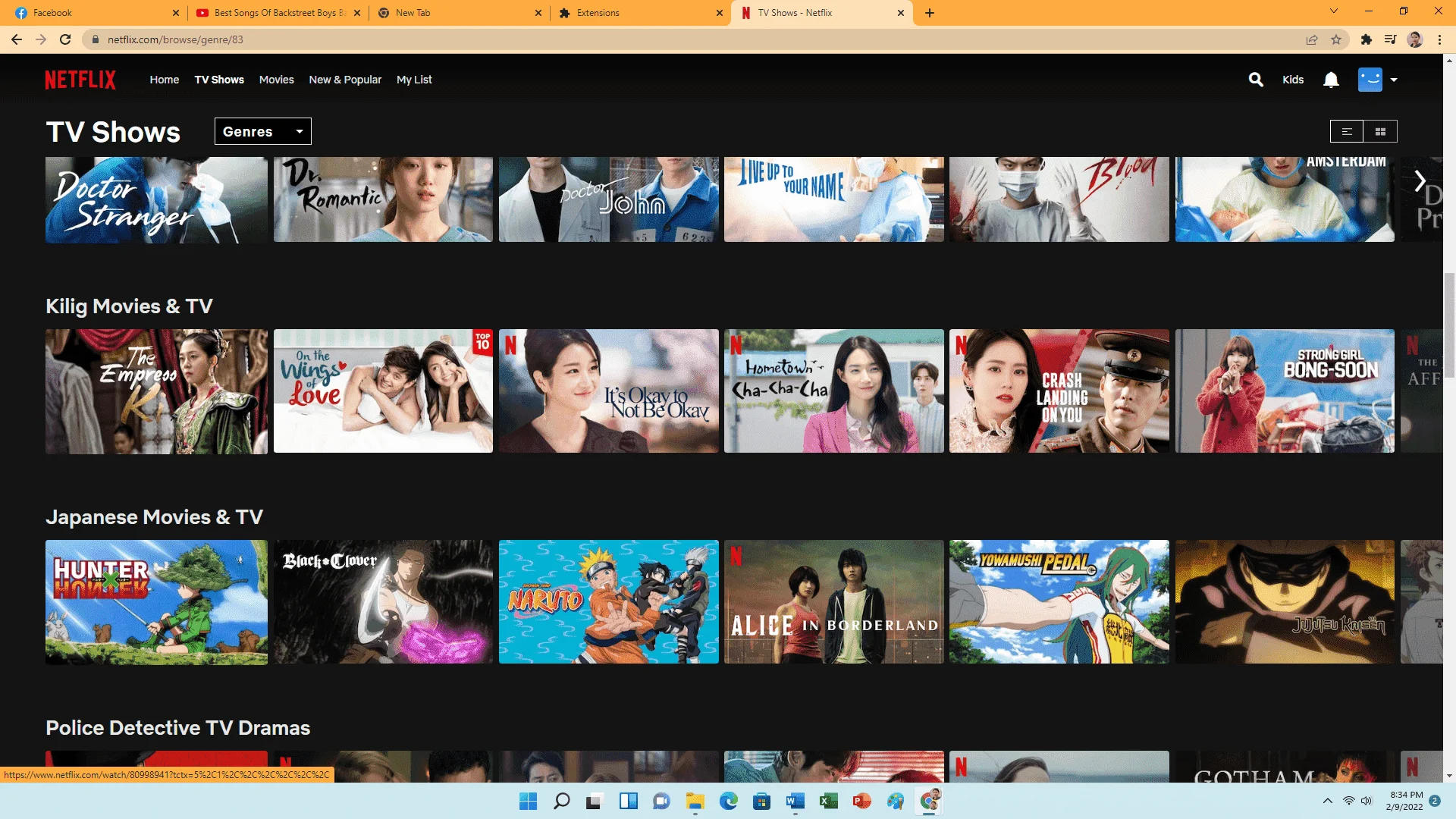The height and width of the screenshot is (819, 1456).
Task: Open the Kids profile link
Action: [x=1293, y=80]
